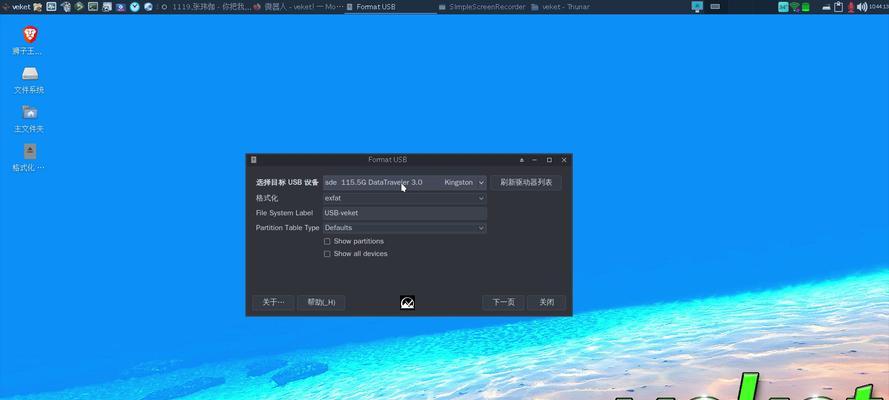Switch to SimpleScreenRecorder in taskbar
Viewport: 889px width, 400px height.
click(x=482, y=7)
